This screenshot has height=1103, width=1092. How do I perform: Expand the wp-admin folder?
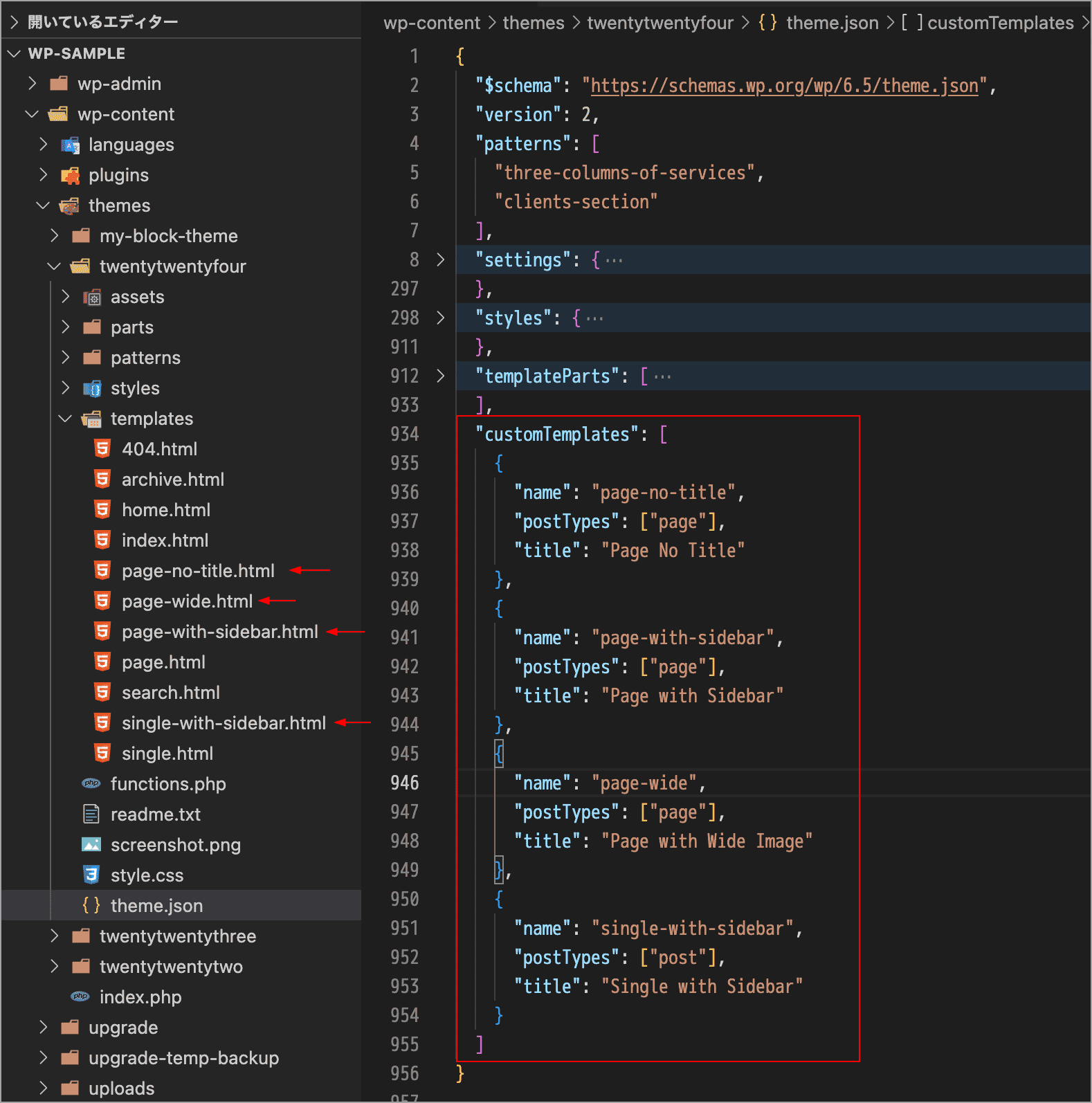[33, 84]
